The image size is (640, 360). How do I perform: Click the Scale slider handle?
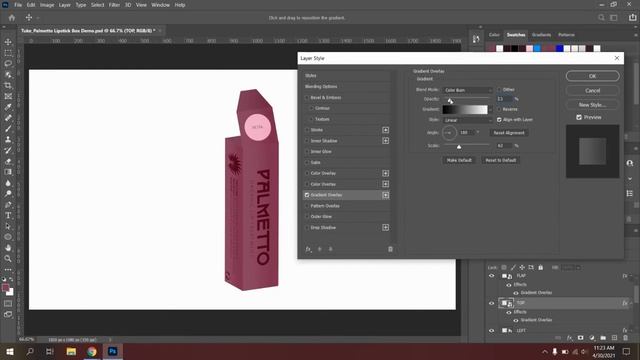coord(459,147)
